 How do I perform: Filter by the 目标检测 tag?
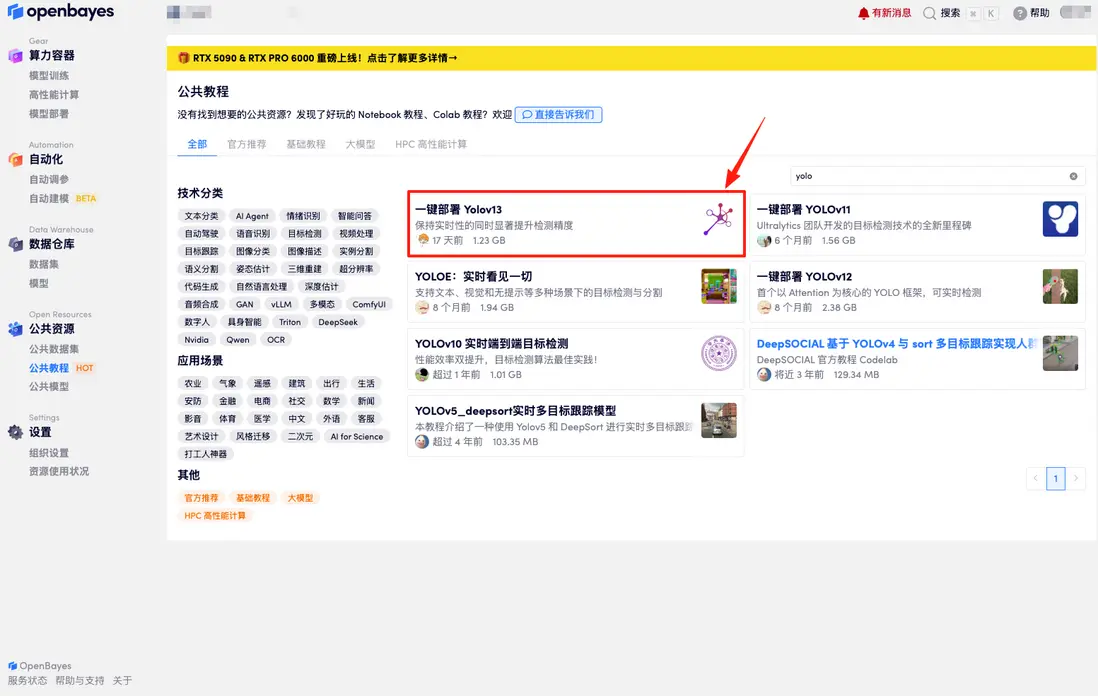point(305,234)
